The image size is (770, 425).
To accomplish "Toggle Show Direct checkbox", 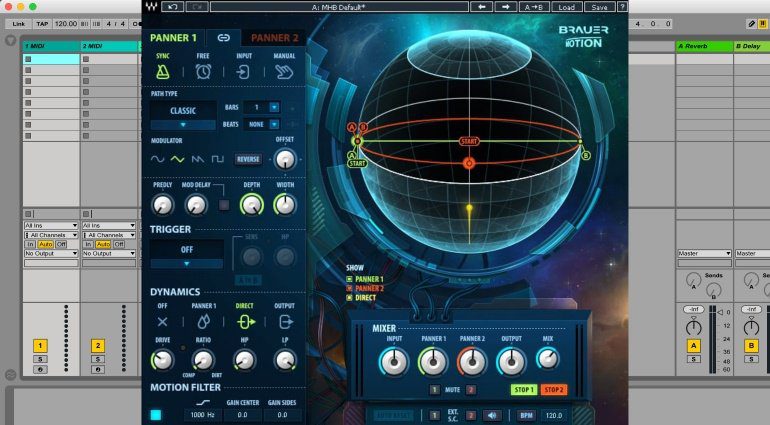I will coord(349,298).
